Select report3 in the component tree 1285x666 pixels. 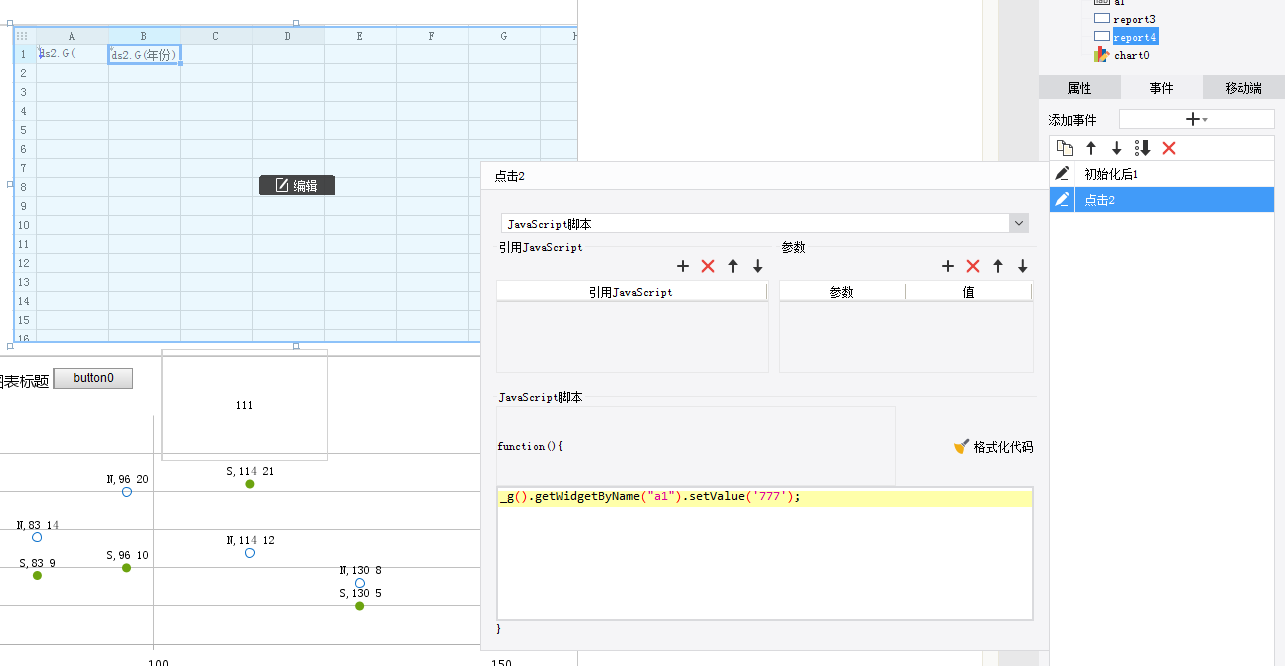pos(1134,19)
